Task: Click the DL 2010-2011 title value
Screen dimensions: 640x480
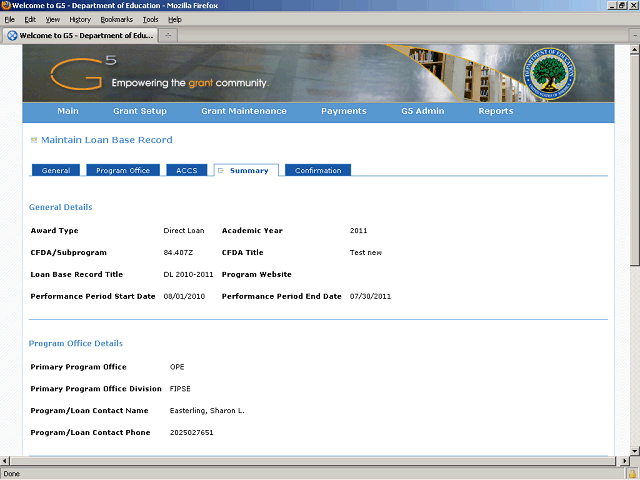Action: (188, 275)
